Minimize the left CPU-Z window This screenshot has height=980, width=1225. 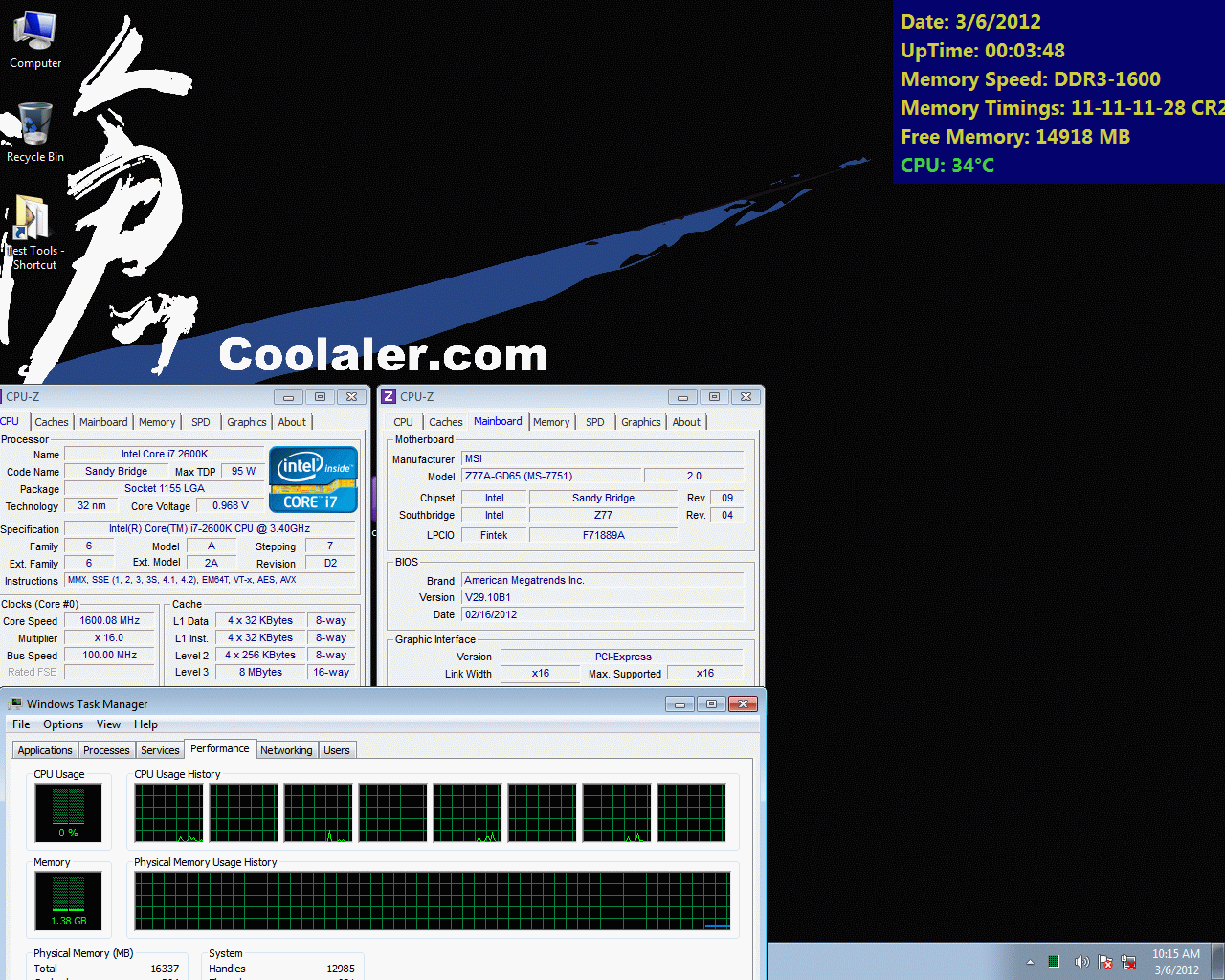click(x=288, y=396)
